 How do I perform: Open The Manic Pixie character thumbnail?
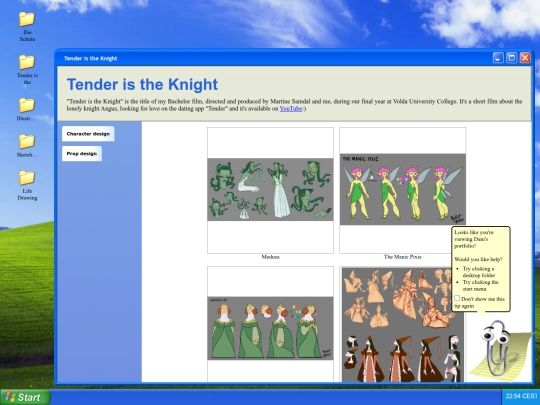[x=403, y=190]
